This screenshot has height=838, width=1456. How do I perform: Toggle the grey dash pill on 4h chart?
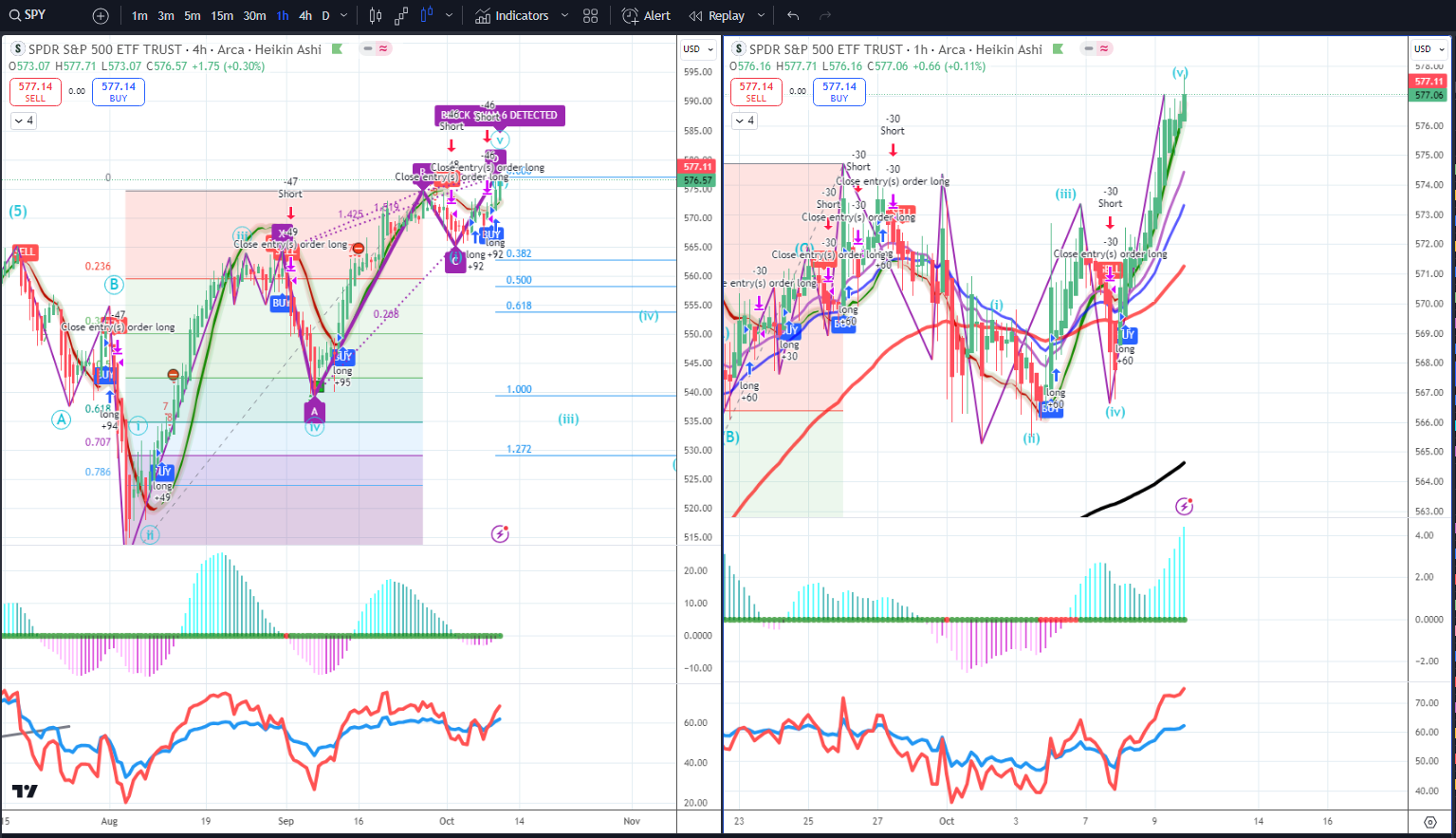tap(366, 48)
